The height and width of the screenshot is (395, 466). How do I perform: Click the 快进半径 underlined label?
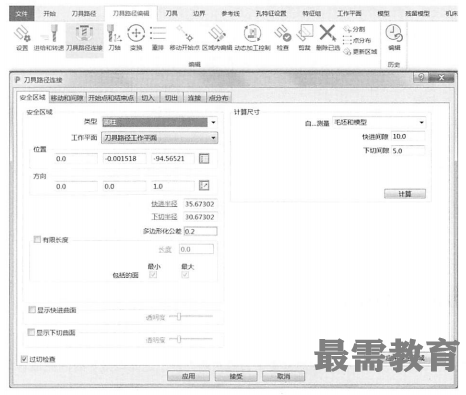[x=164, y=204]
